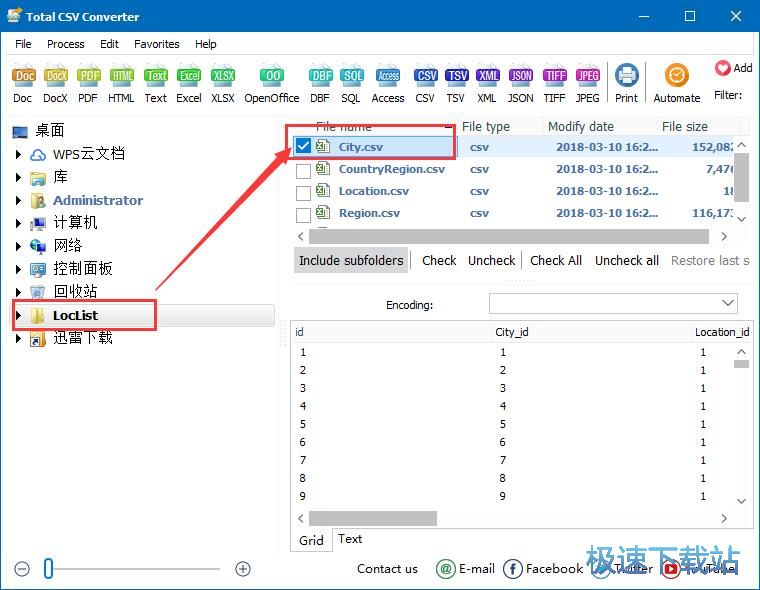This screenshot has height=590, width=760.
Task: Toggle Include subfolders option
Action: pyautogui.click(x=351, y=260)
